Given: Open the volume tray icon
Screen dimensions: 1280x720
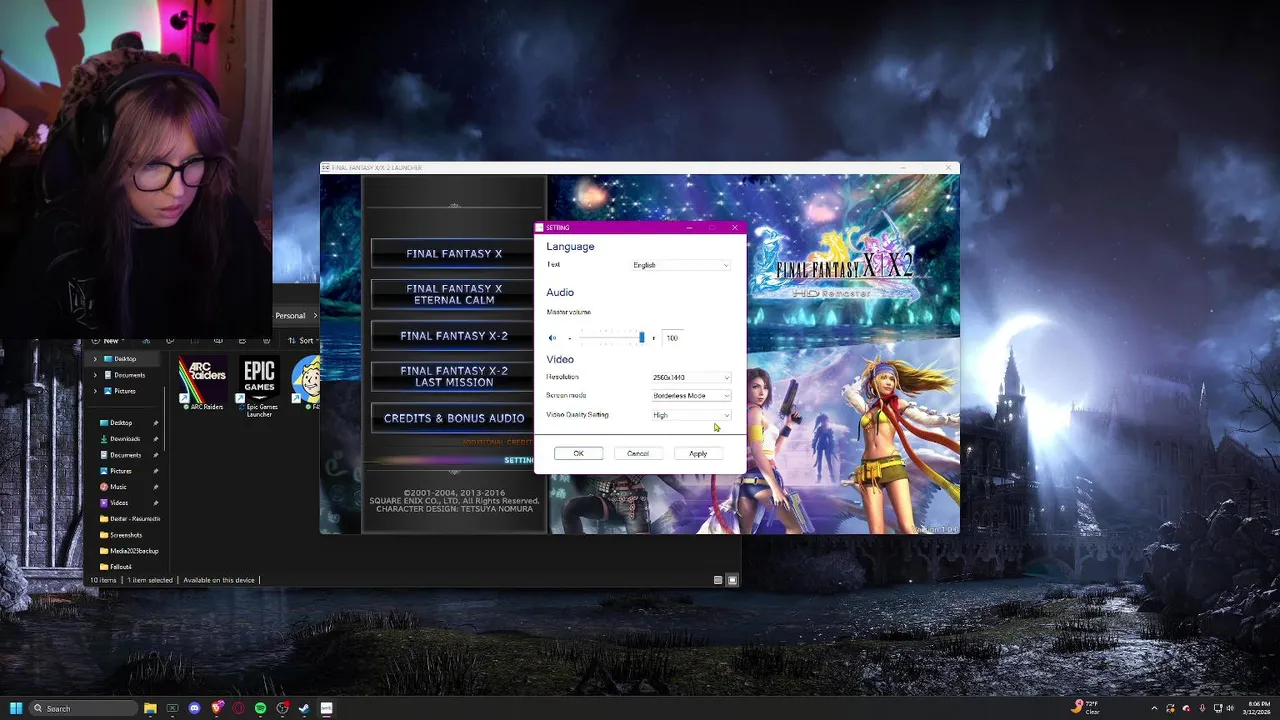Looking at the screenshot, I should coord(1230,708).
